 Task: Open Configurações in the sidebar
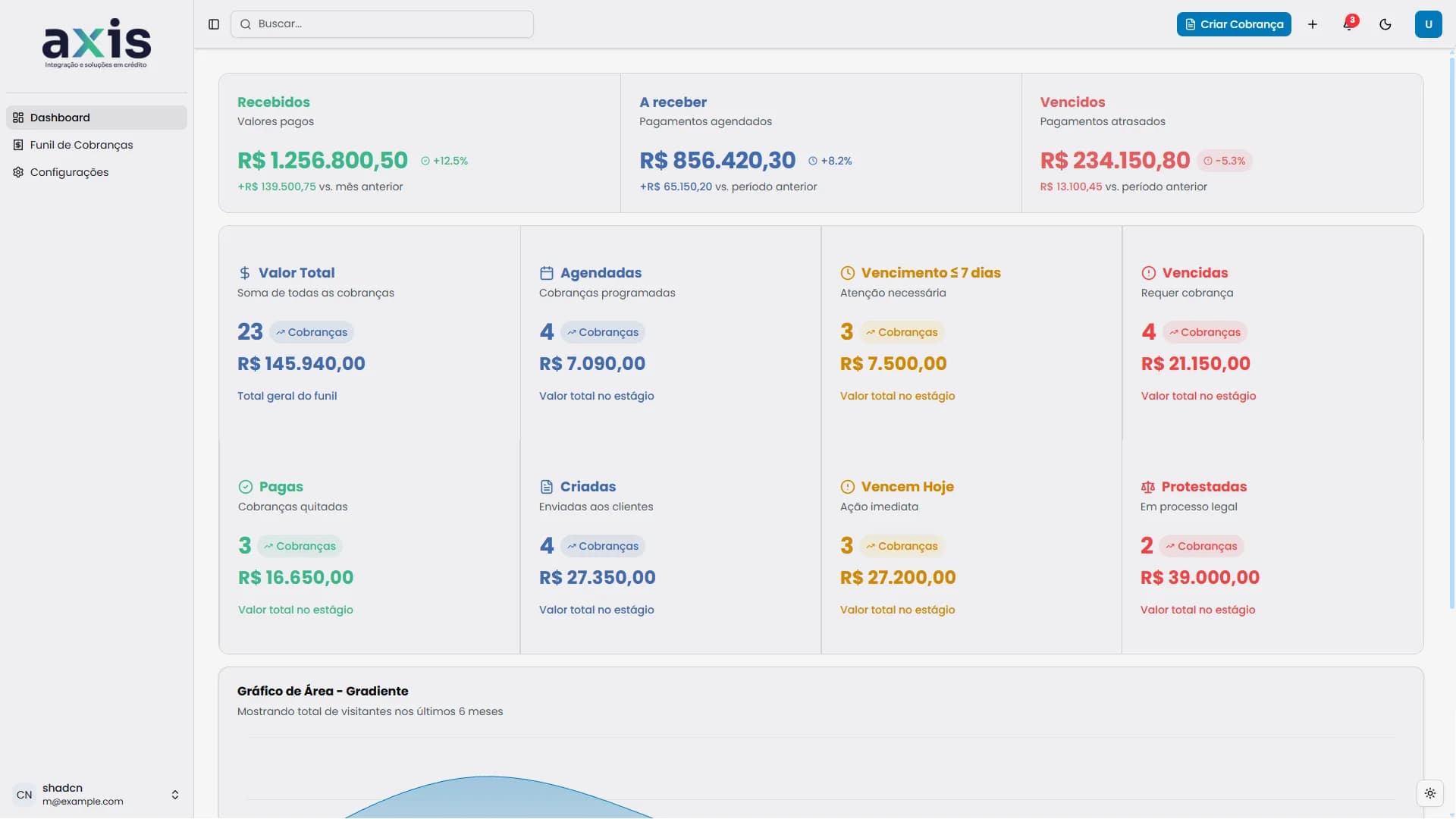(69, 172)
